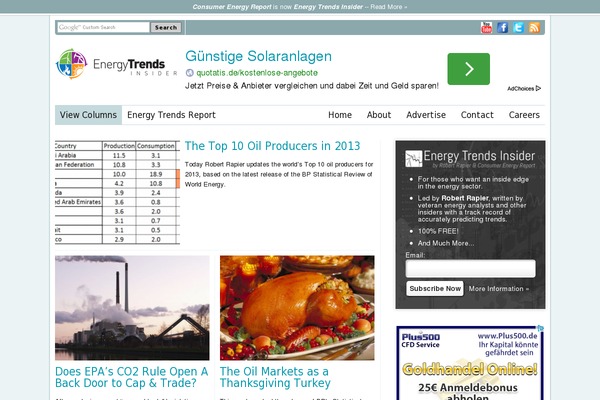Click the Subscribe Now button
The image size is (600, 400).
point(435,289)
